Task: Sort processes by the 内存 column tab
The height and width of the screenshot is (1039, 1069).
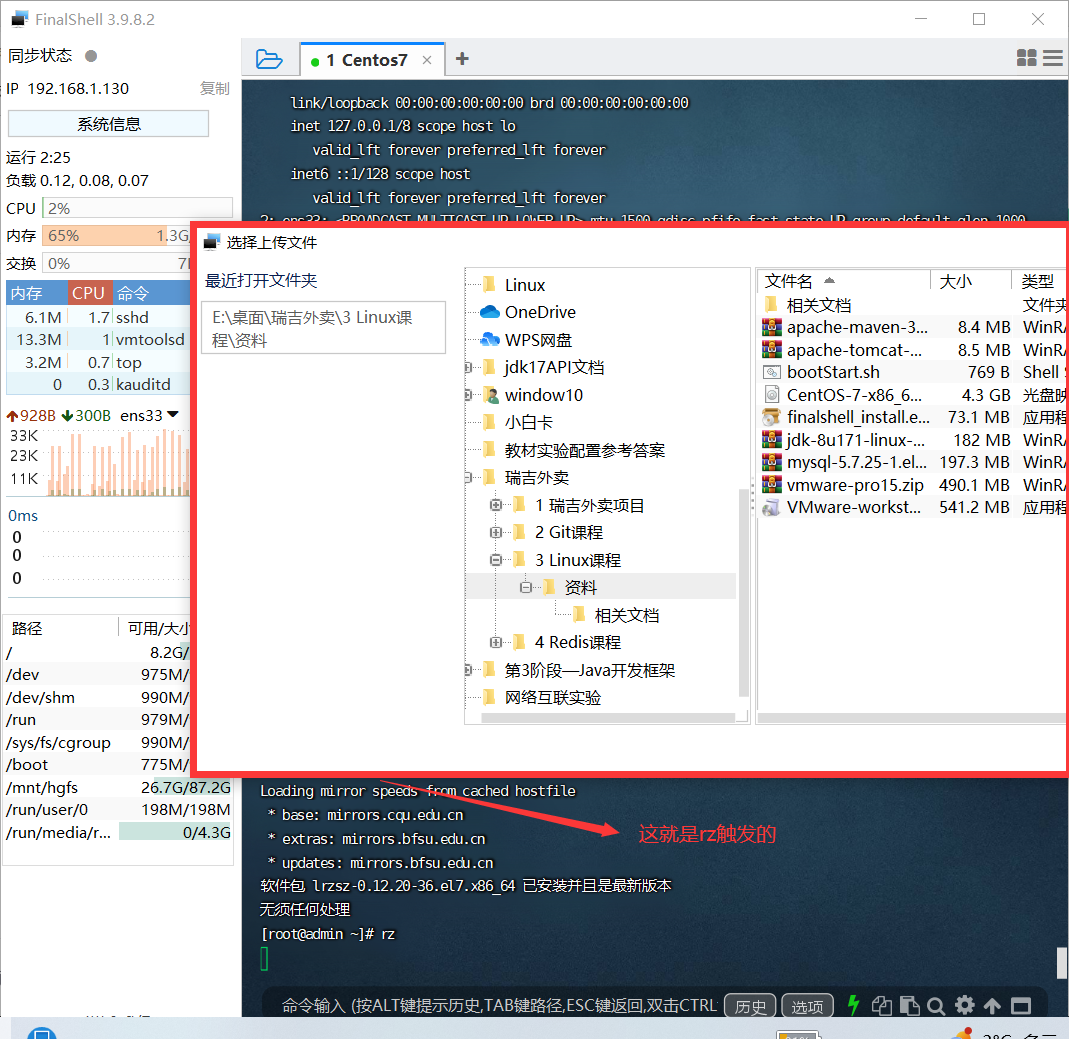Action: pyautogui.click(x=37, y=293)
